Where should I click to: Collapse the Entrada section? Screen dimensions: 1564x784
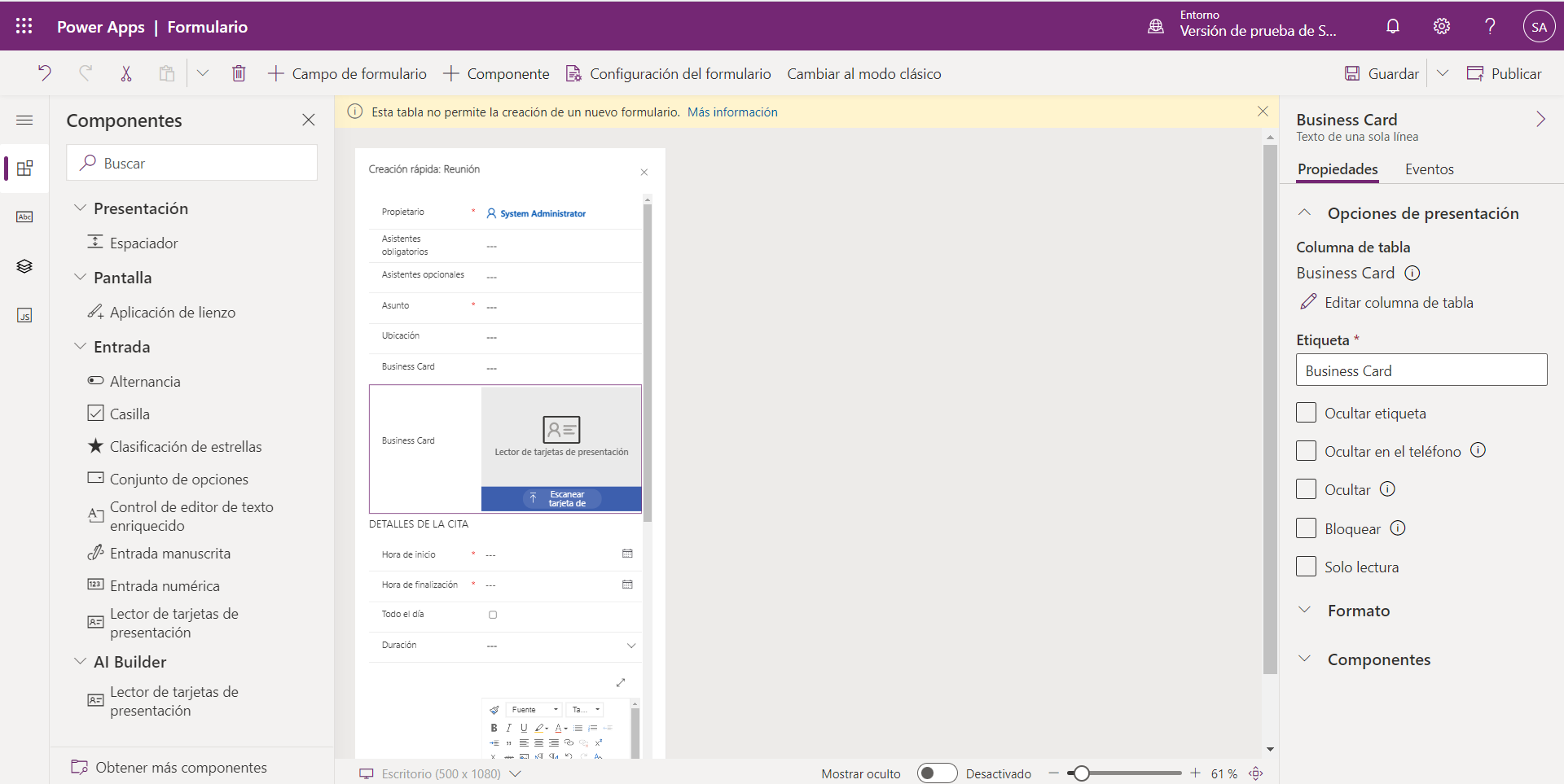coord(80,347)
